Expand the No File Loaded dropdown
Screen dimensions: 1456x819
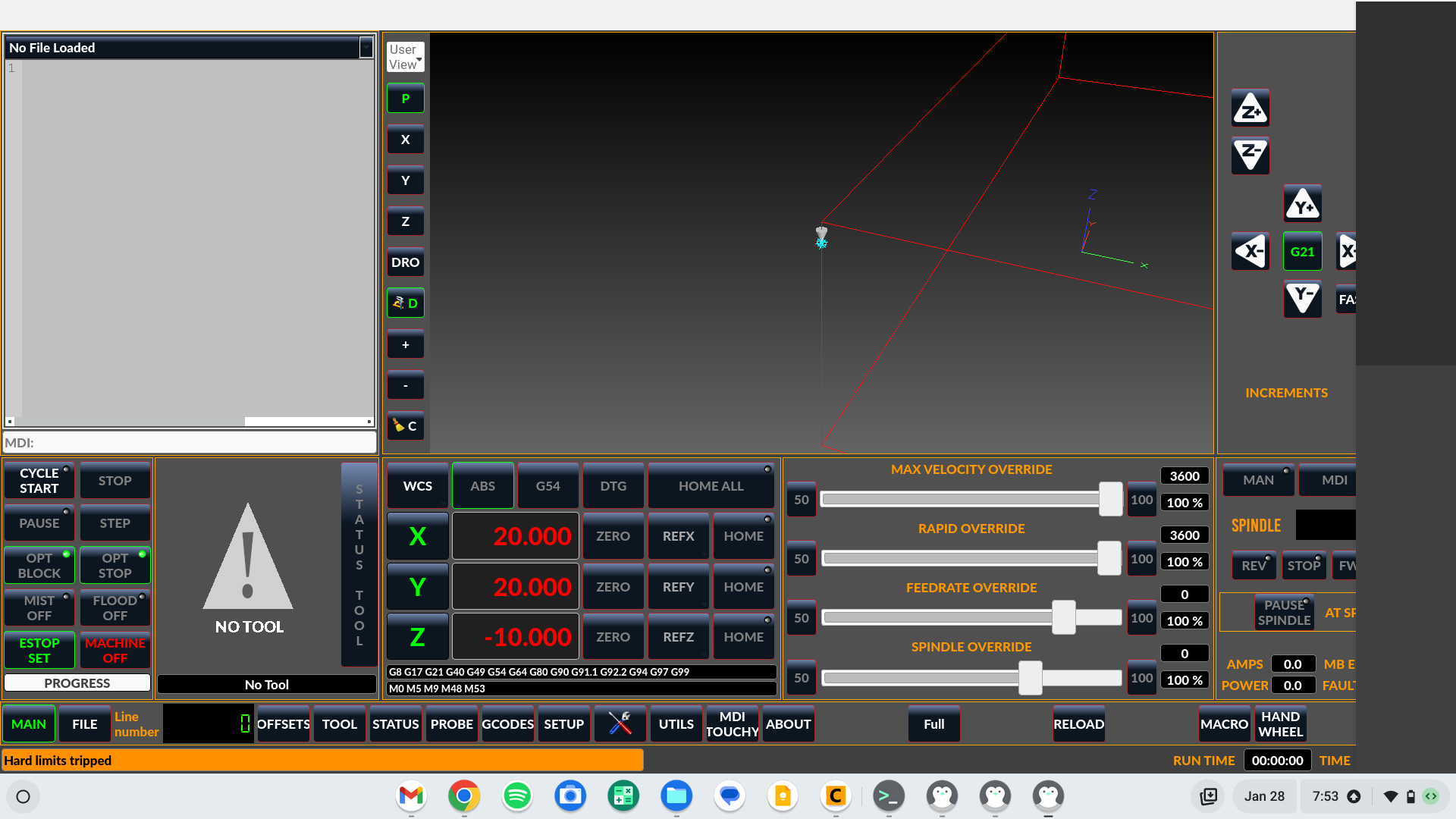pyautogui.click(x=366, y=48)
